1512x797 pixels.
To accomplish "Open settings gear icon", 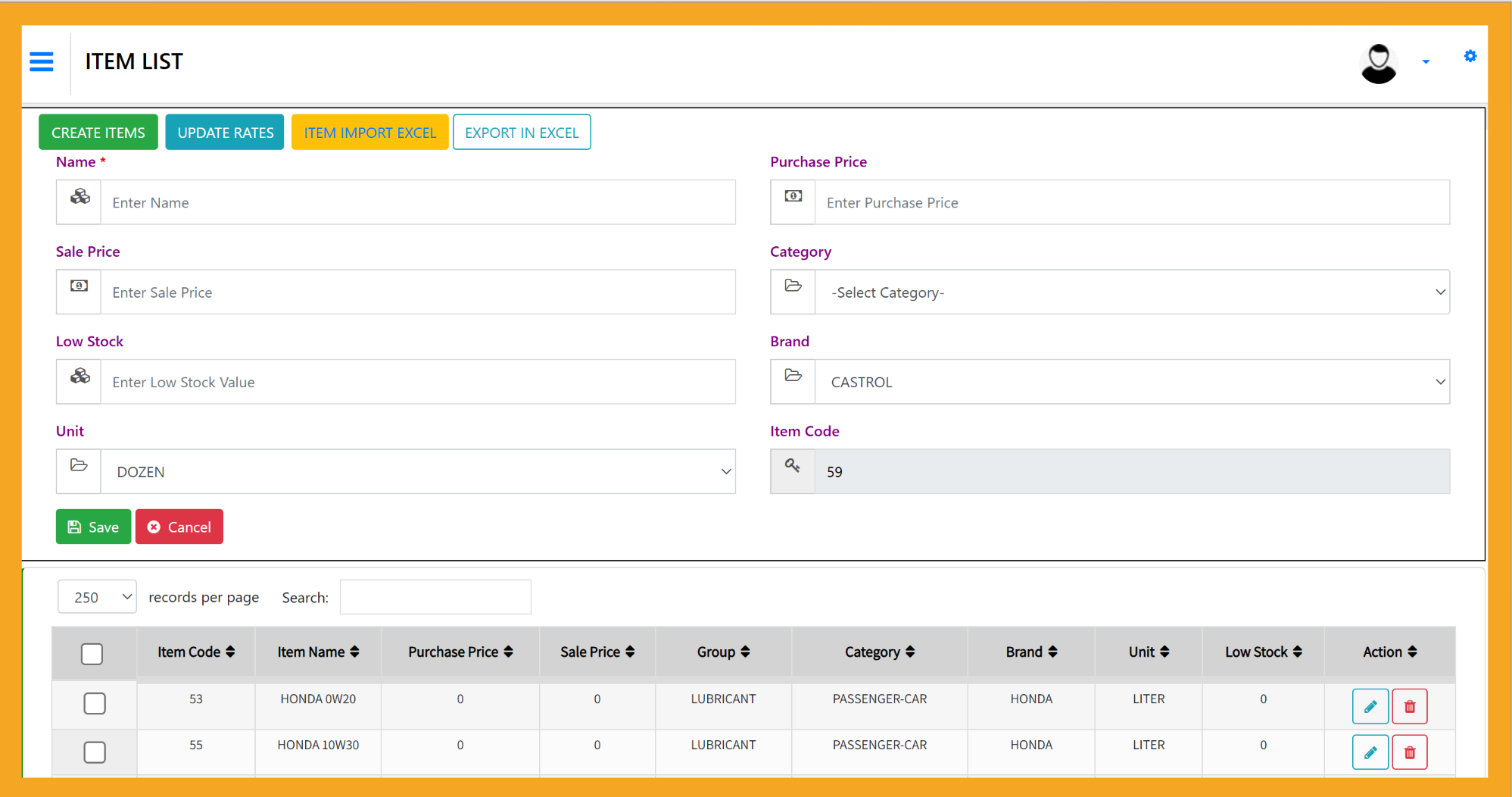I will point(1470,56).
